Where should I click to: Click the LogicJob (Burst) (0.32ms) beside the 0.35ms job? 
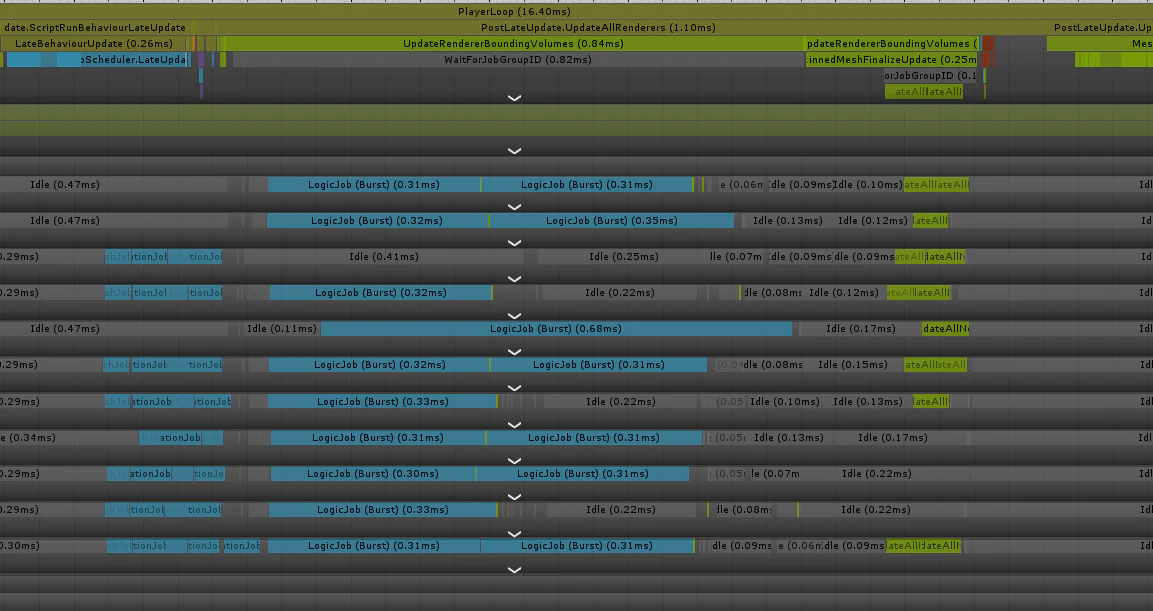pyautogui.click(x=377, y=221)
